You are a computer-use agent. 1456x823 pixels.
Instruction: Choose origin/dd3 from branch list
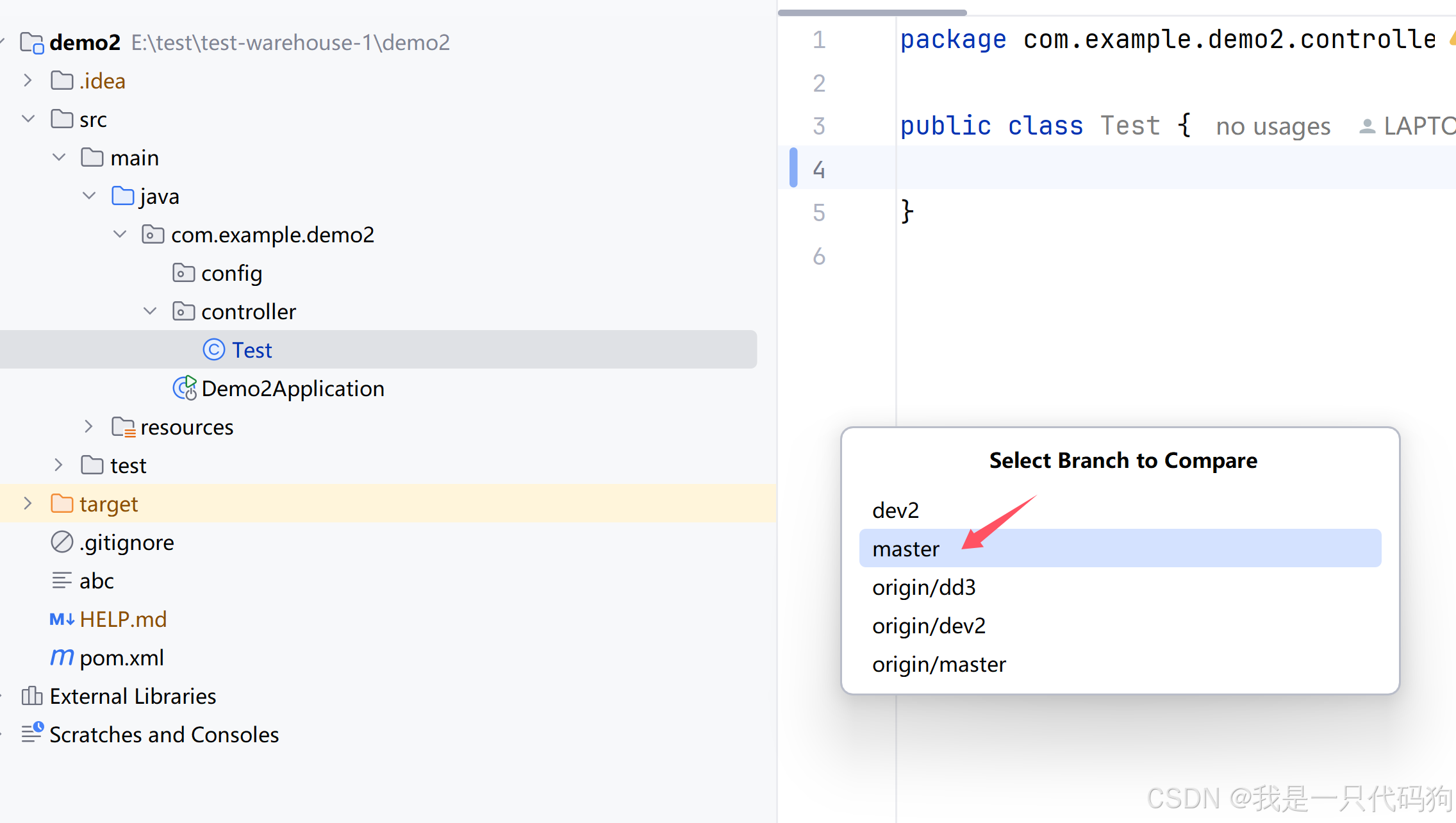(x=923, y=587)
